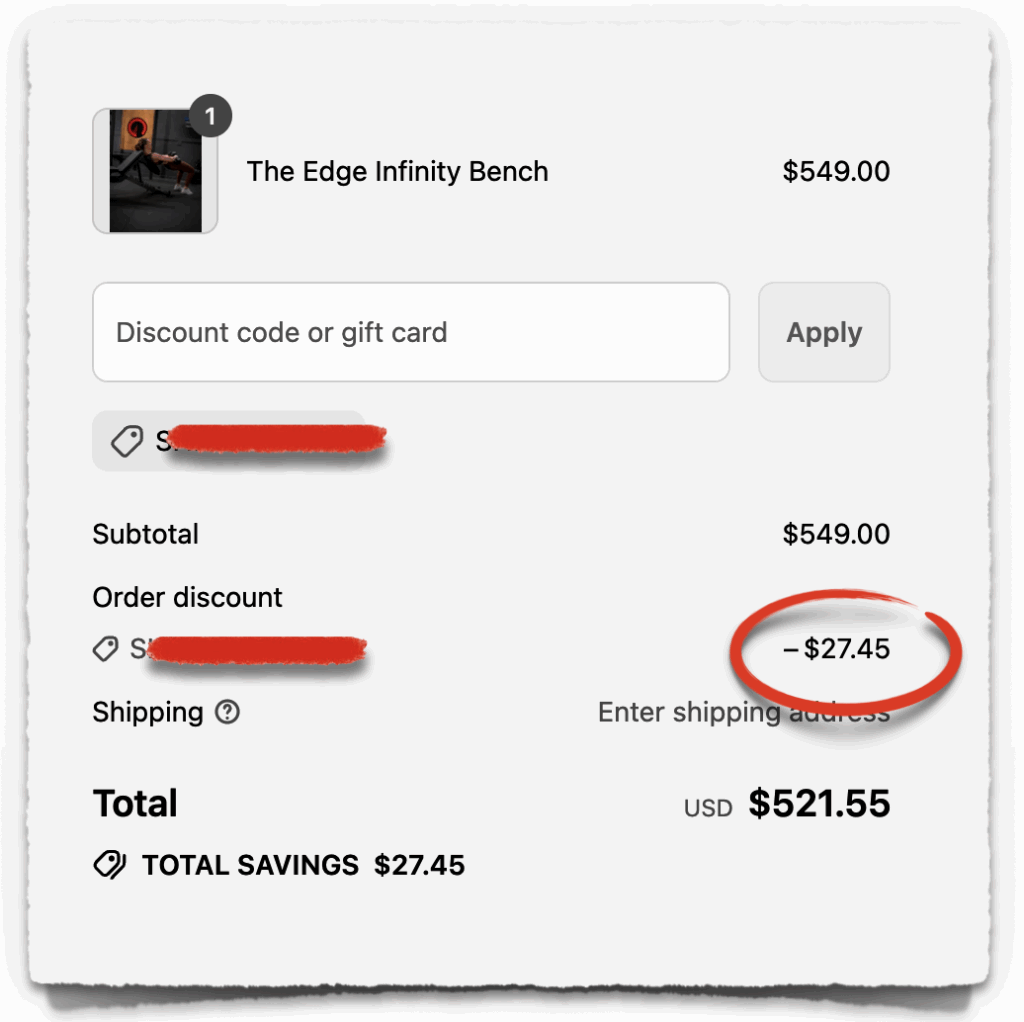
Task: Click the tag icon beside Order discount entry
Action: click(x=106, y=649)
